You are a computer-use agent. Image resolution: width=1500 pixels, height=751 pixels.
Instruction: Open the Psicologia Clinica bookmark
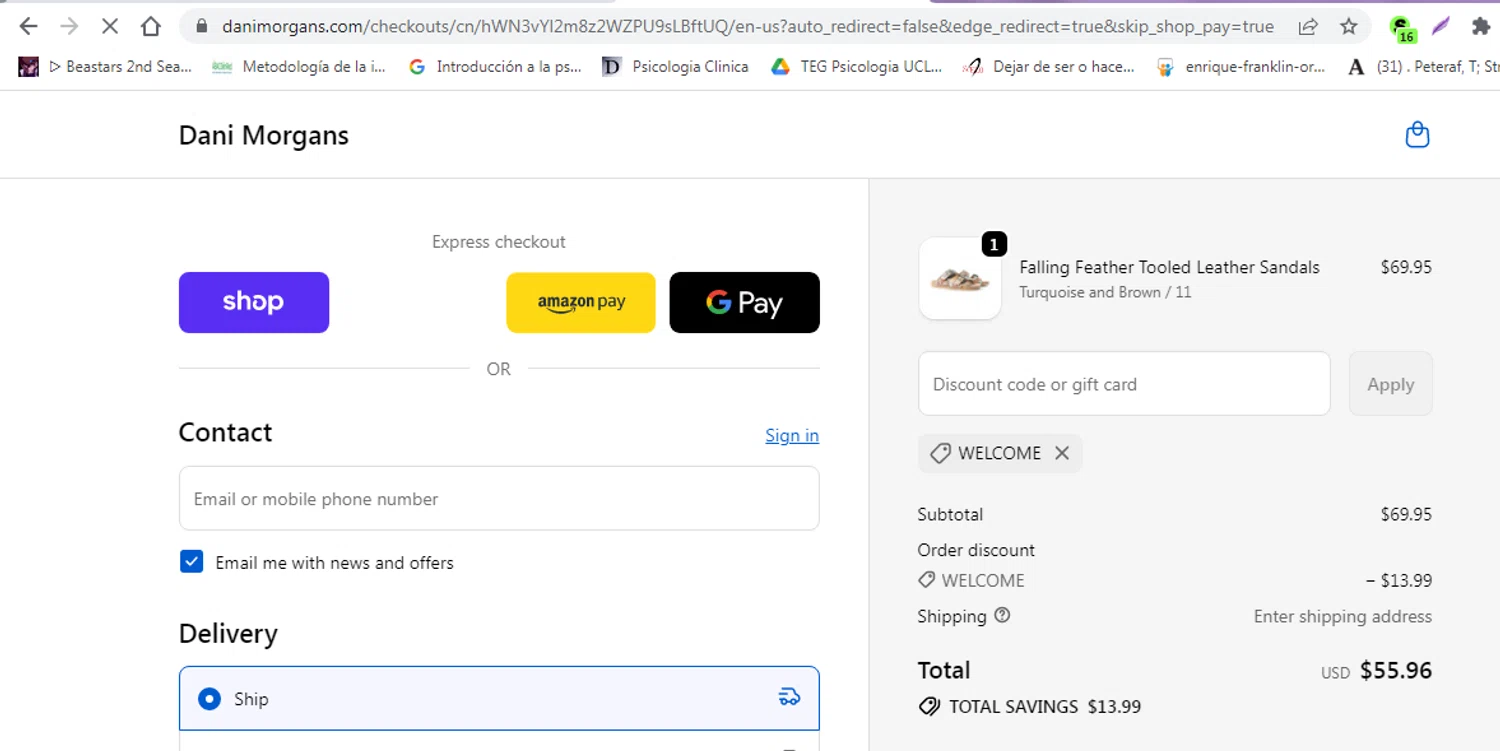675,67
